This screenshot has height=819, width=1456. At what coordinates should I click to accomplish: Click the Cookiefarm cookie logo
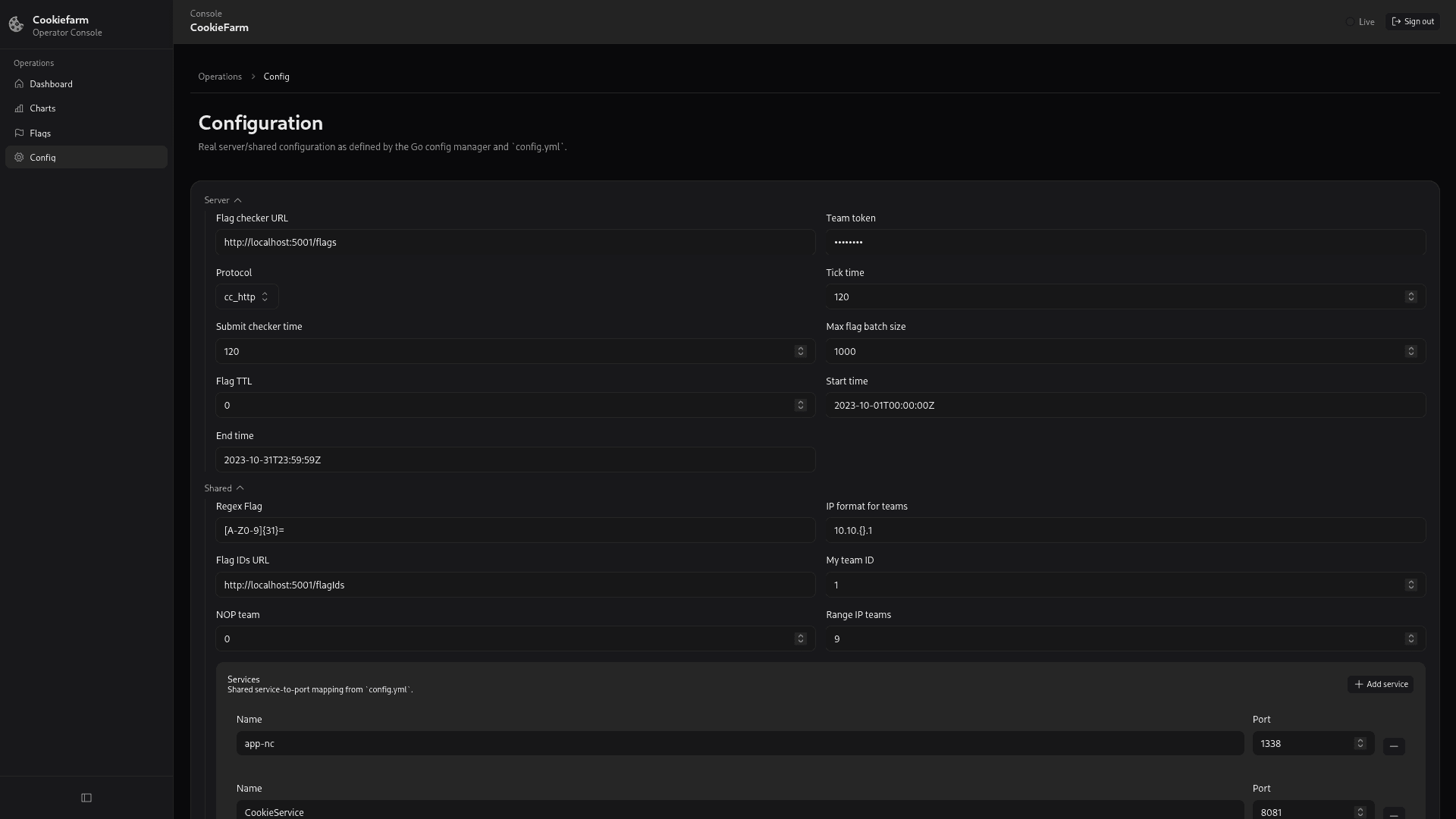click(15, 24)
